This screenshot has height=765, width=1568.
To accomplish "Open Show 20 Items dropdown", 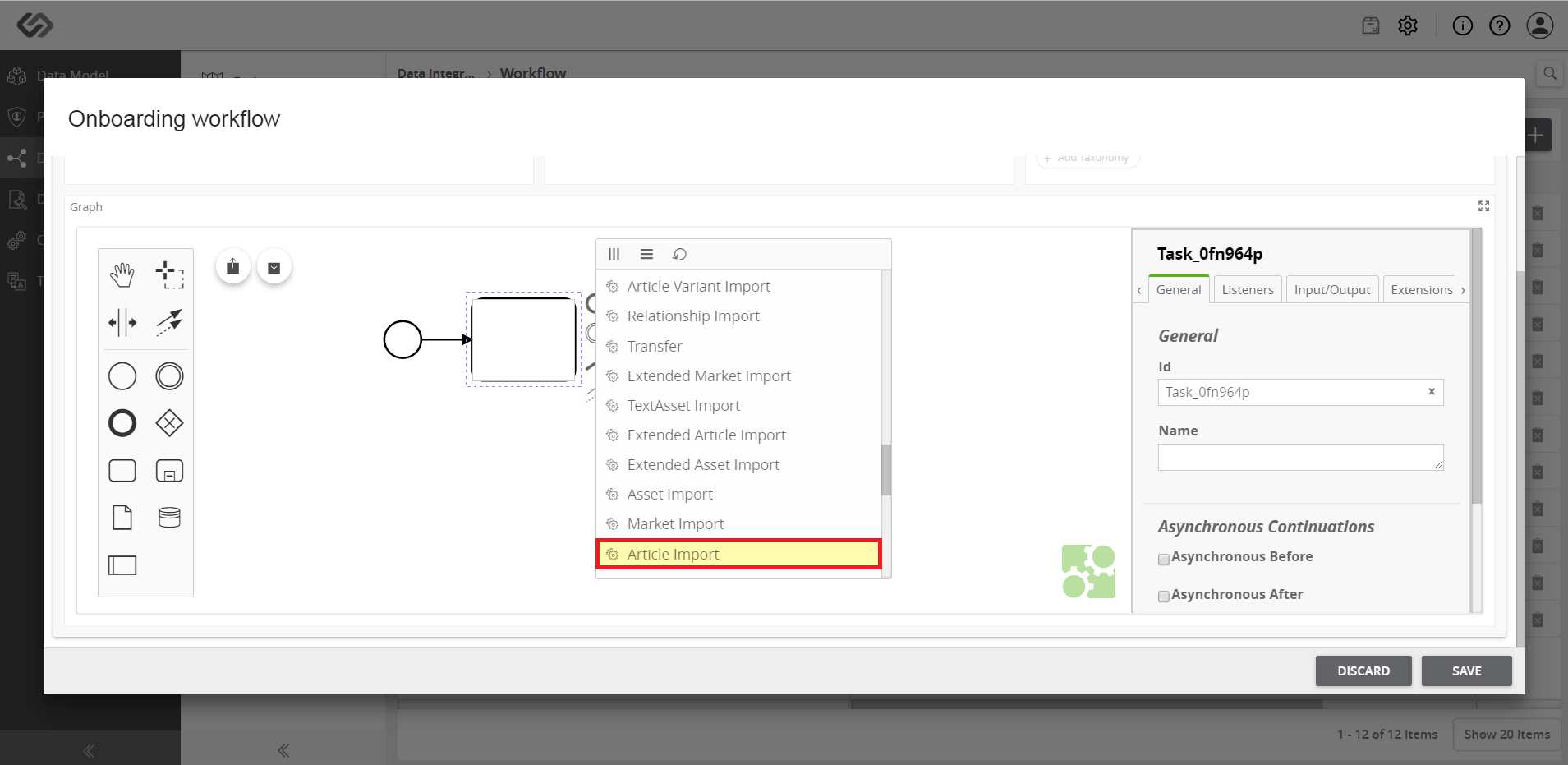I will (1507, 734).
